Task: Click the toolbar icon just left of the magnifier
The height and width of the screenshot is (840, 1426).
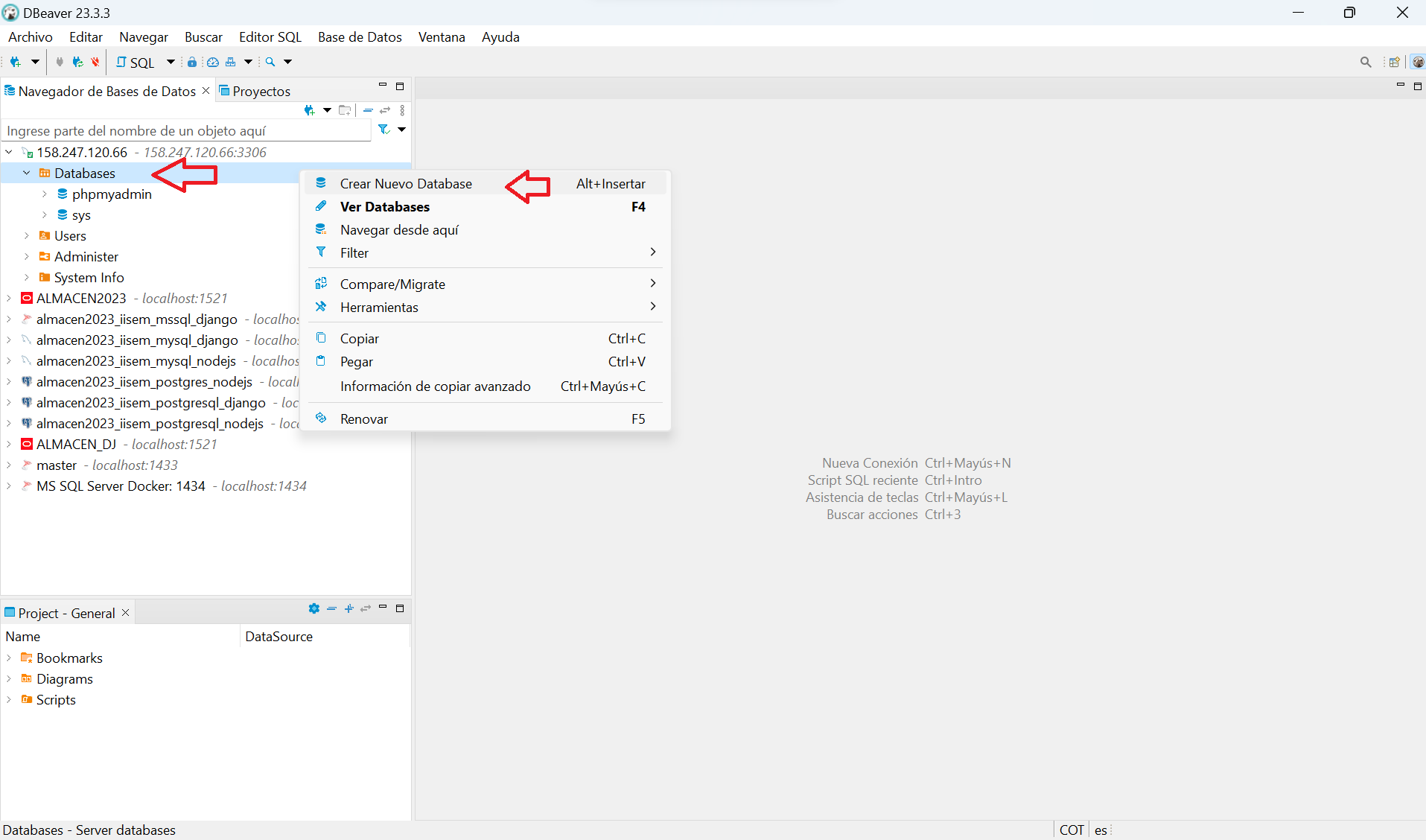Action: coord(231,63)
